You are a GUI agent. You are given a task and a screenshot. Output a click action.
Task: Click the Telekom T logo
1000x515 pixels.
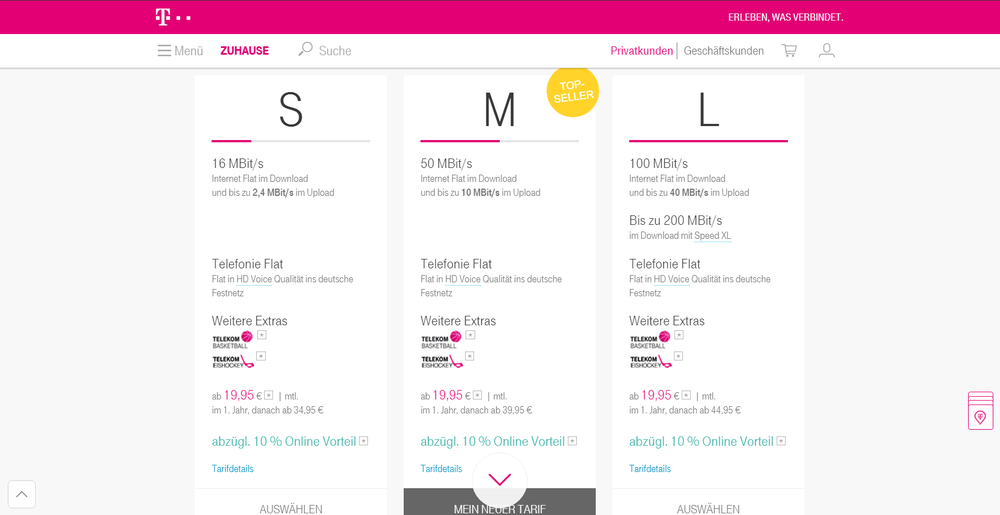point(172,17)
